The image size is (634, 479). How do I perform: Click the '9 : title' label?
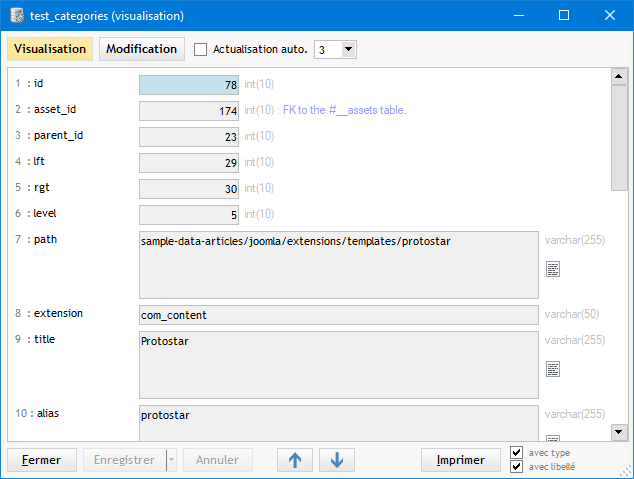click(35, 339)
